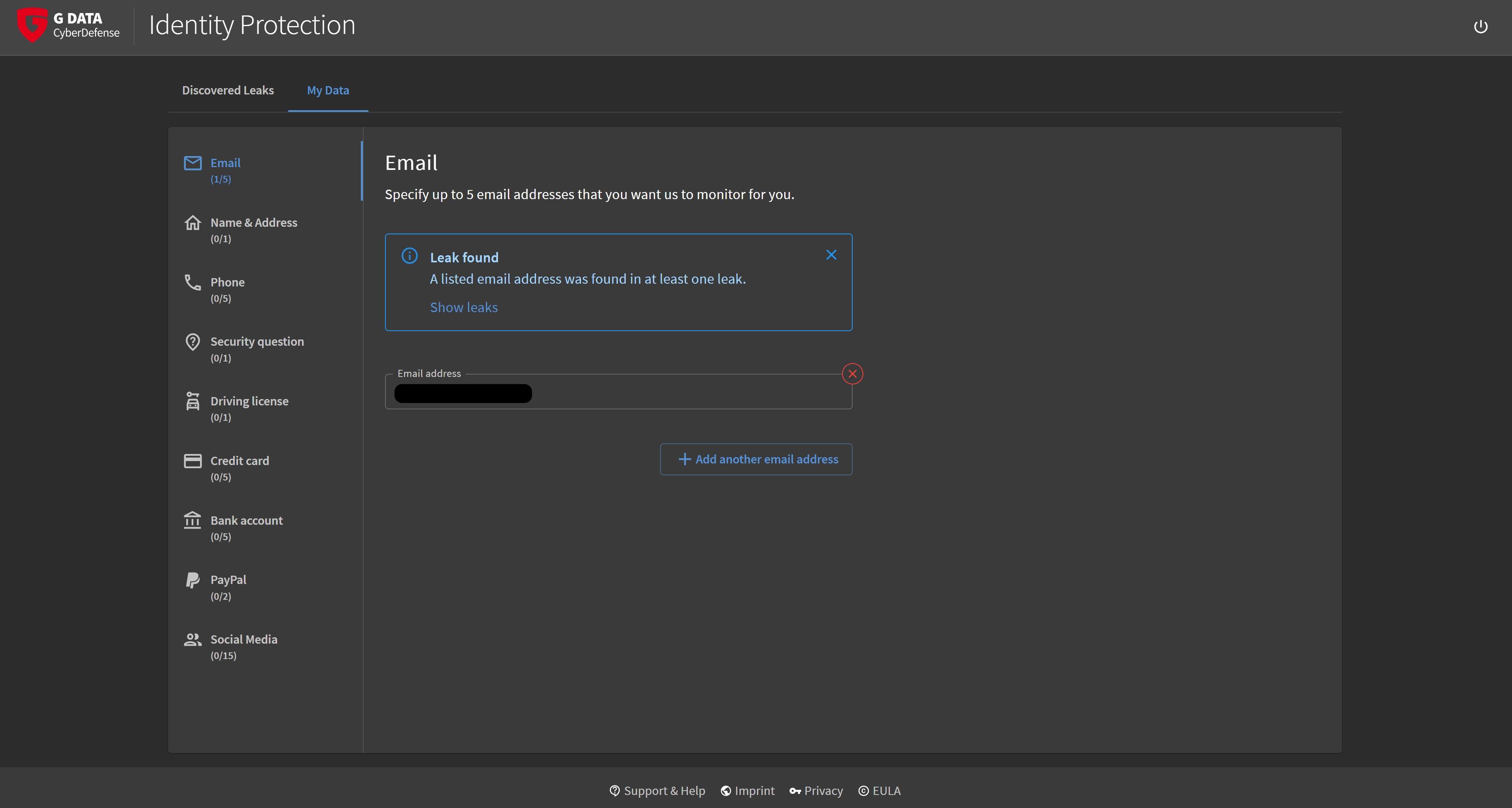
Task: Open the PayPal section
Action: tap(228, 587)
